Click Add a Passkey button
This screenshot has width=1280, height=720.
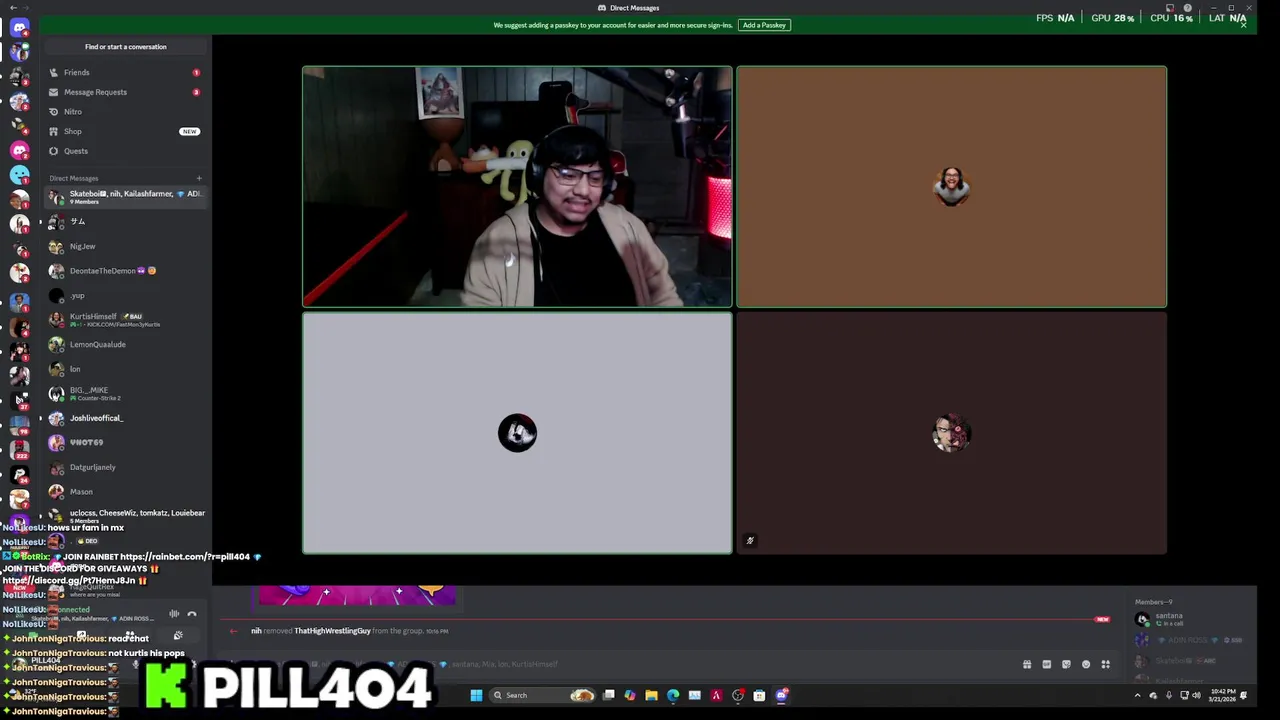point(764,25)
